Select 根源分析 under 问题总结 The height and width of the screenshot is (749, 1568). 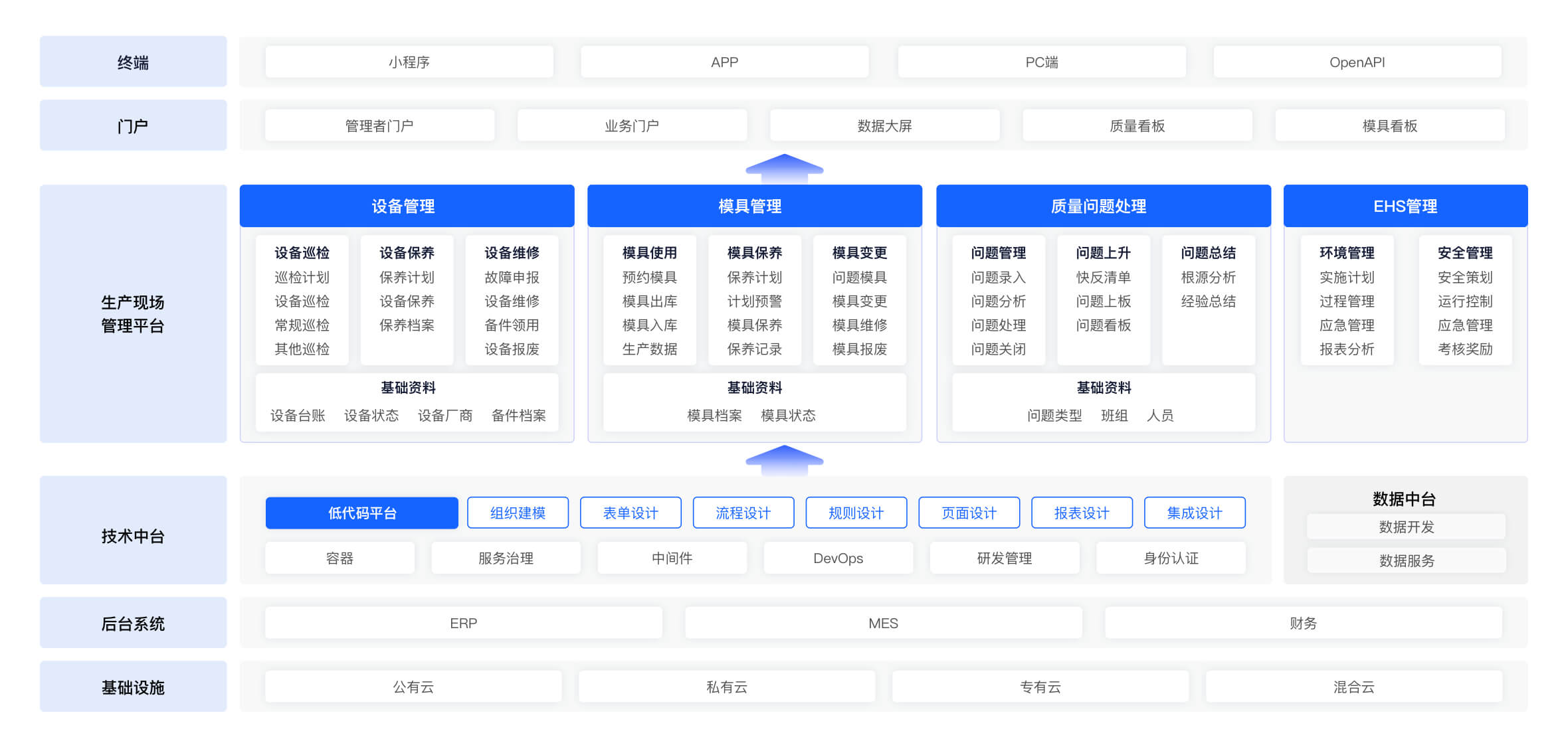click(1209, 277)
